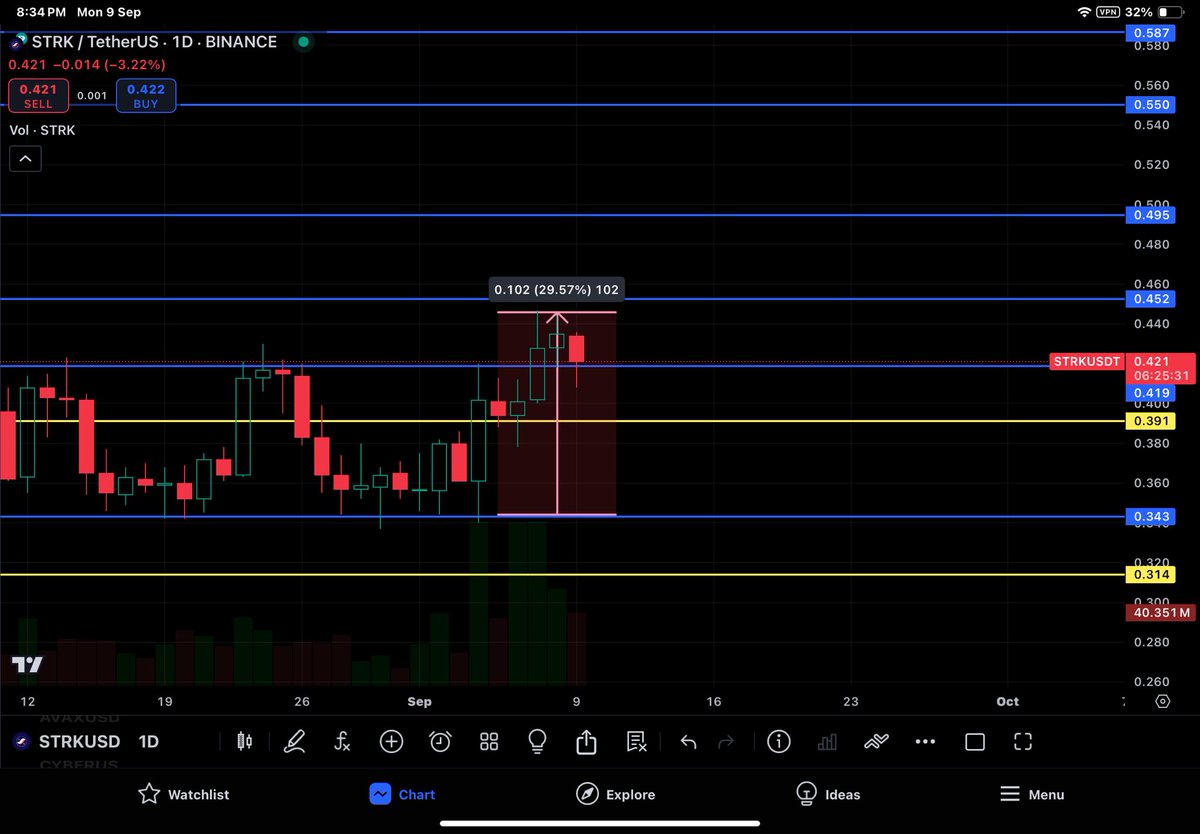Open the Watchlist tab
This screenshot has height=834, width=1200.
(x=184, y=794)
